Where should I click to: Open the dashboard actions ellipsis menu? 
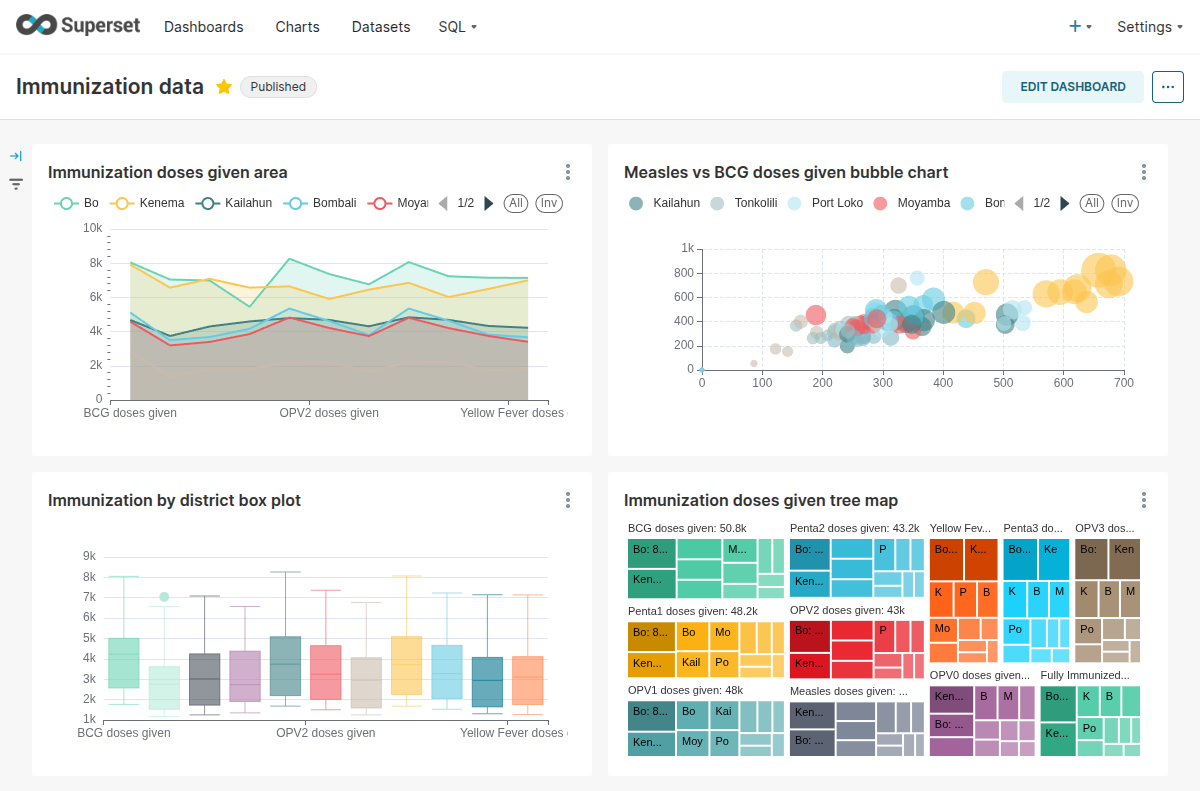[1167, 87]
